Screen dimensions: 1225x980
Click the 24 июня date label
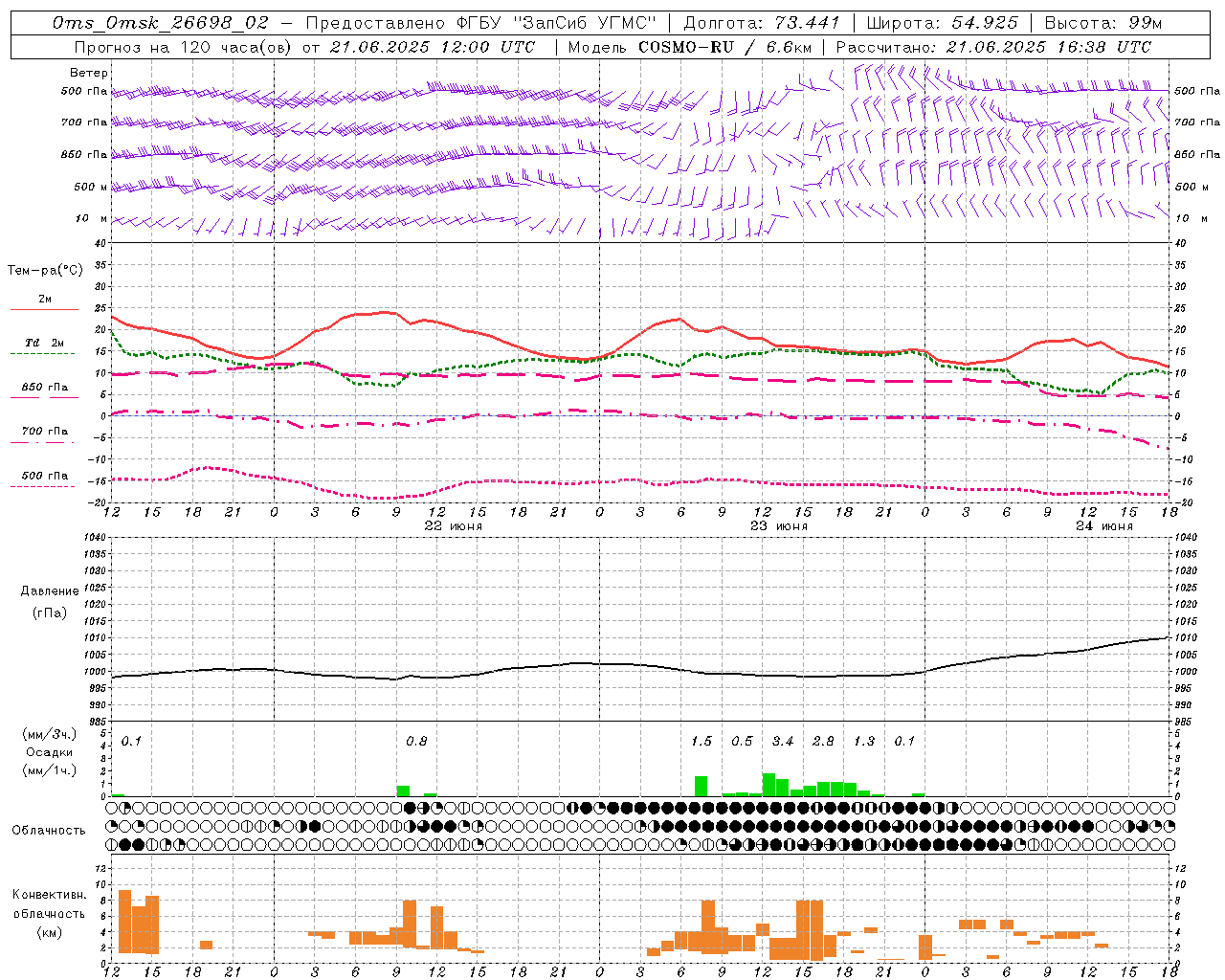(1103, 525)
